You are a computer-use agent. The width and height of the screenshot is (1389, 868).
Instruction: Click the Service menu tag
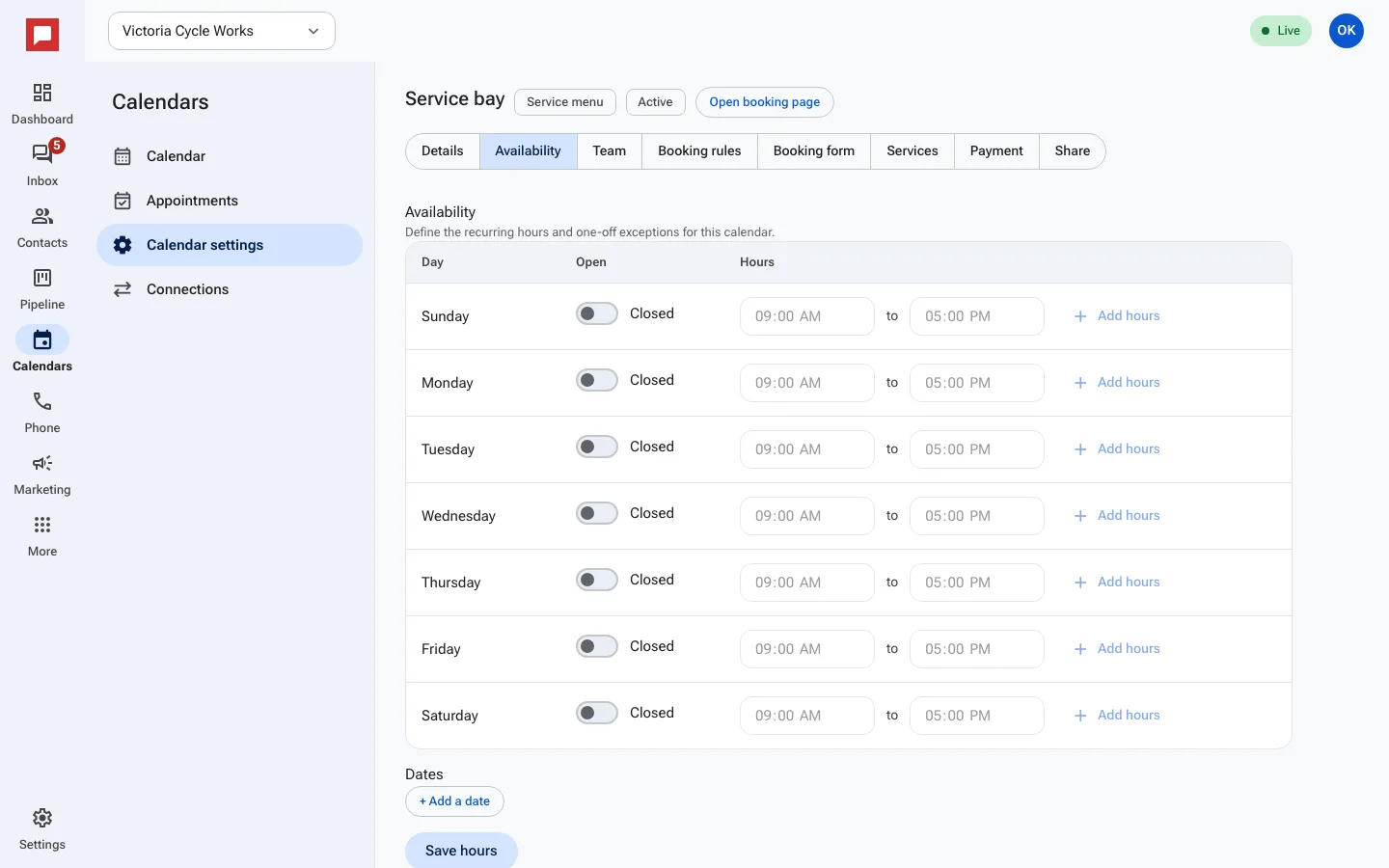pyautogui.click(x=565, y=102)
